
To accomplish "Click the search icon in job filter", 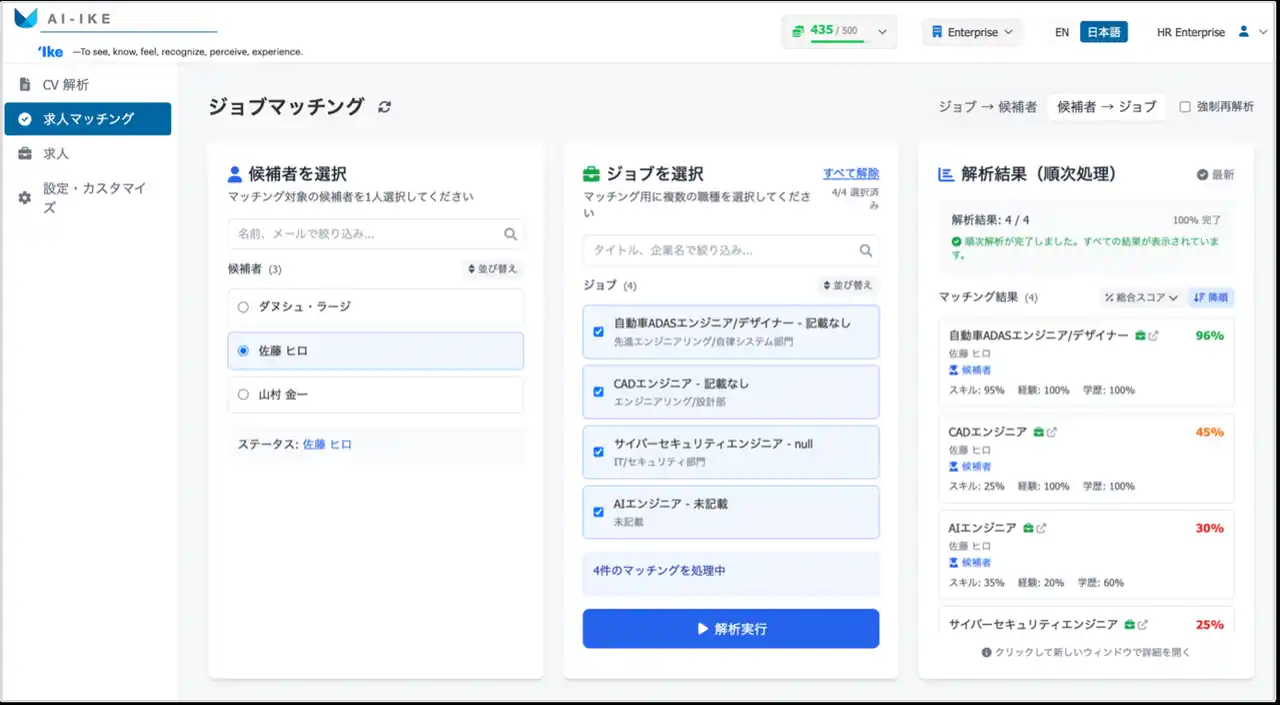I will point(866,250).
